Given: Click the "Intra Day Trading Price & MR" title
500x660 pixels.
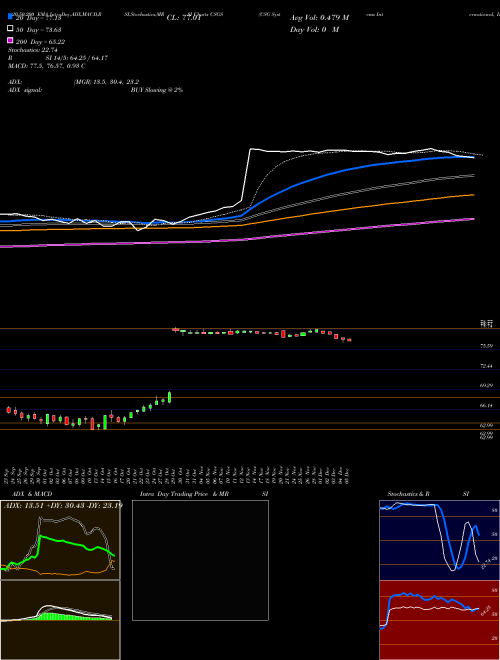Looking at the screenshot, I should coord(184,494).
